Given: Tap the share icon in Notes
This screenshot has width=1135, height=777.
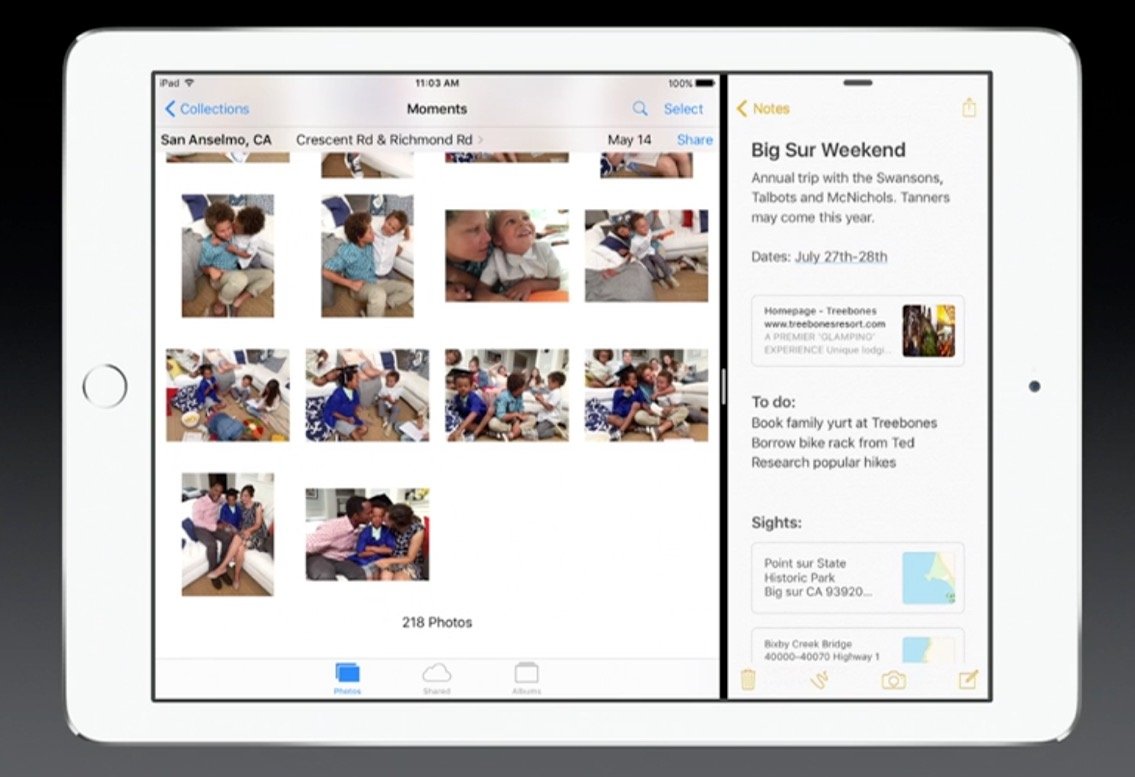Looking at the screenshot, I should 969,108.
